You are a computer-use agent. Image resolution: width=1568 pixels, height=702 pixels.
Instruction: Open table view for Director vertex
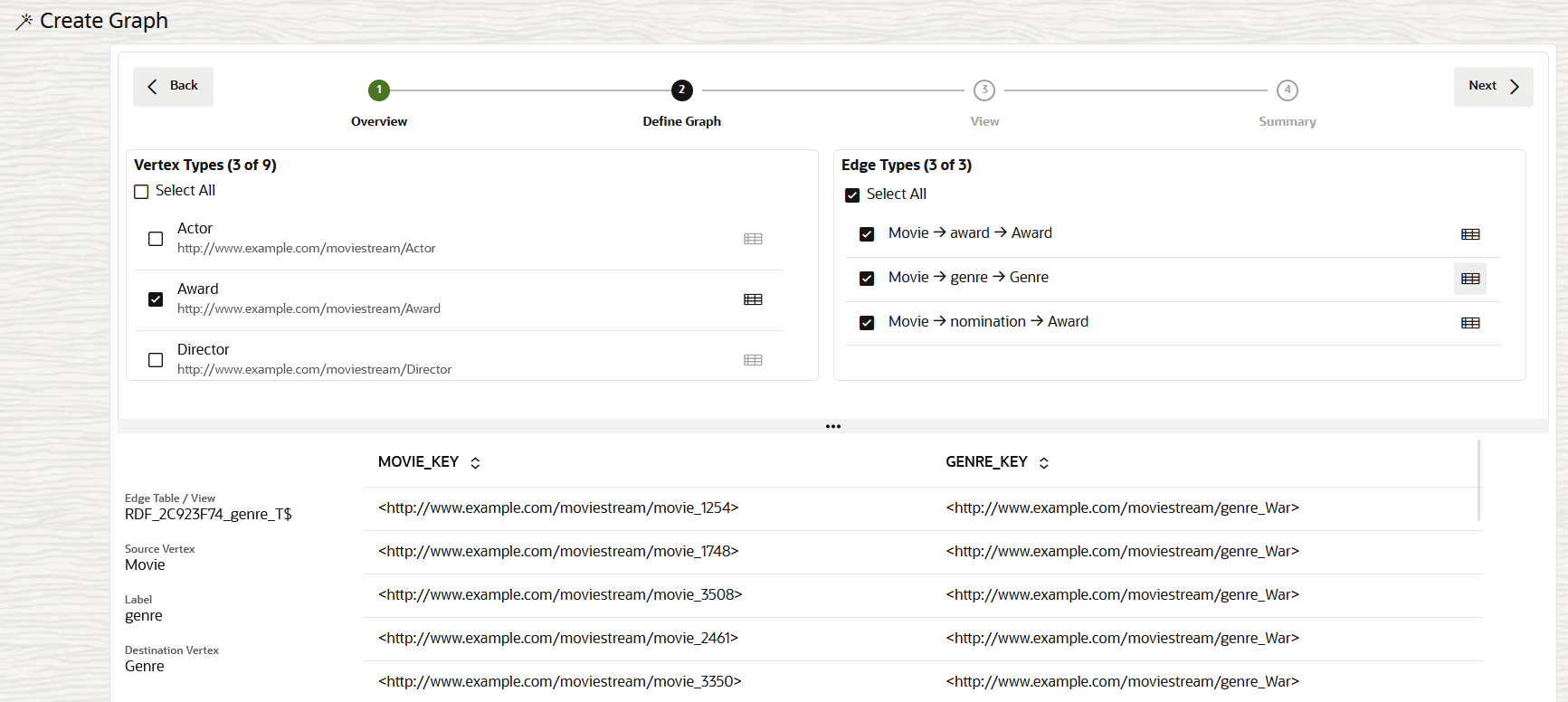[753, 360]
